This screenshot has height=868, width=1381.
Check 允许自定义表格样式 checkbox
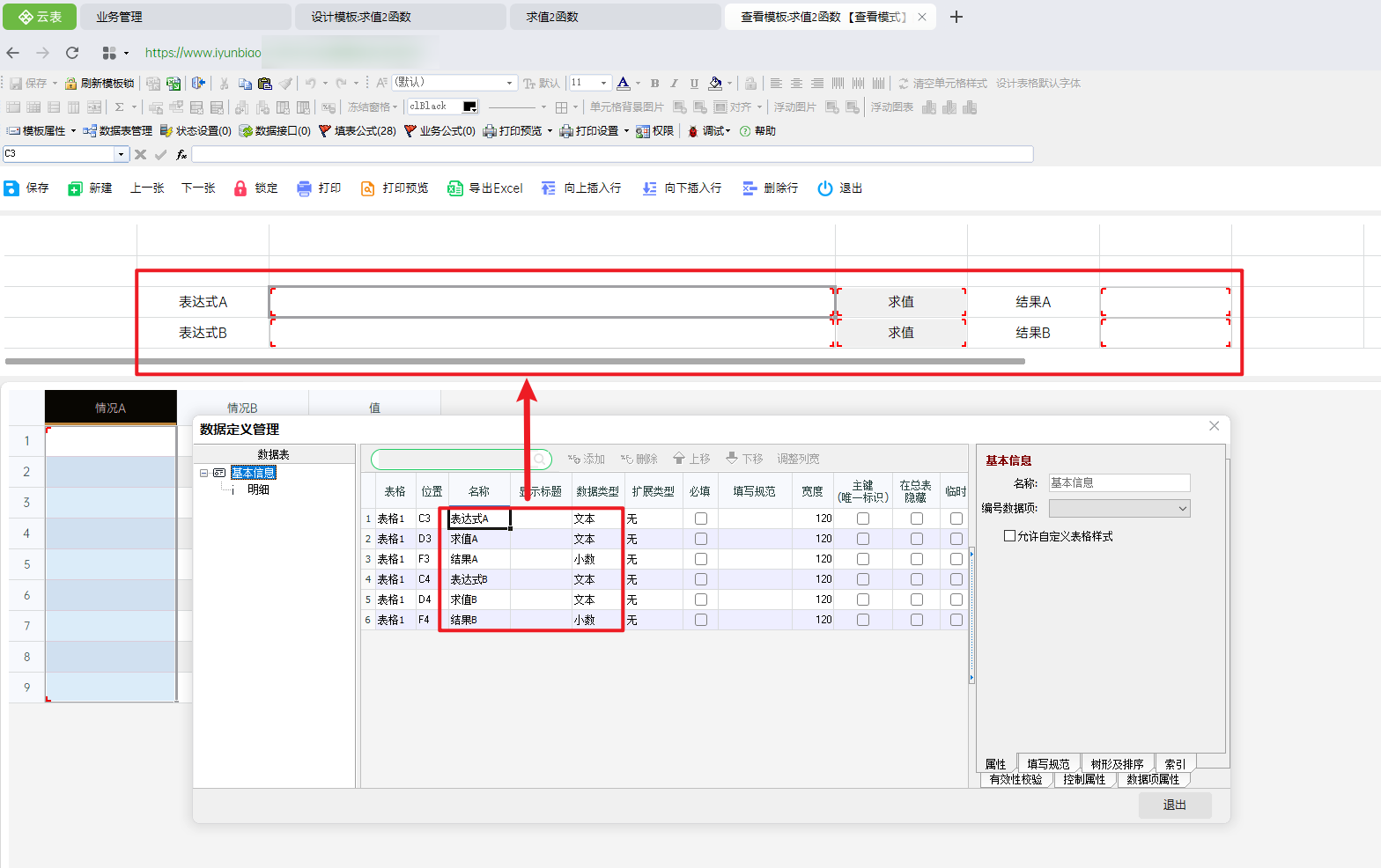[1009, 536]
